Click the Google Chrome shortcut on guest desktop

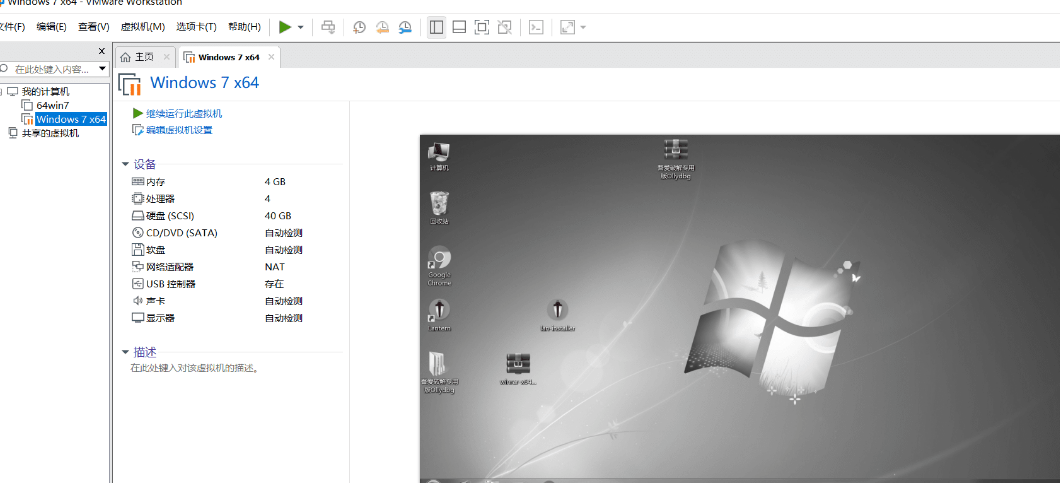[x=439, y=265]
